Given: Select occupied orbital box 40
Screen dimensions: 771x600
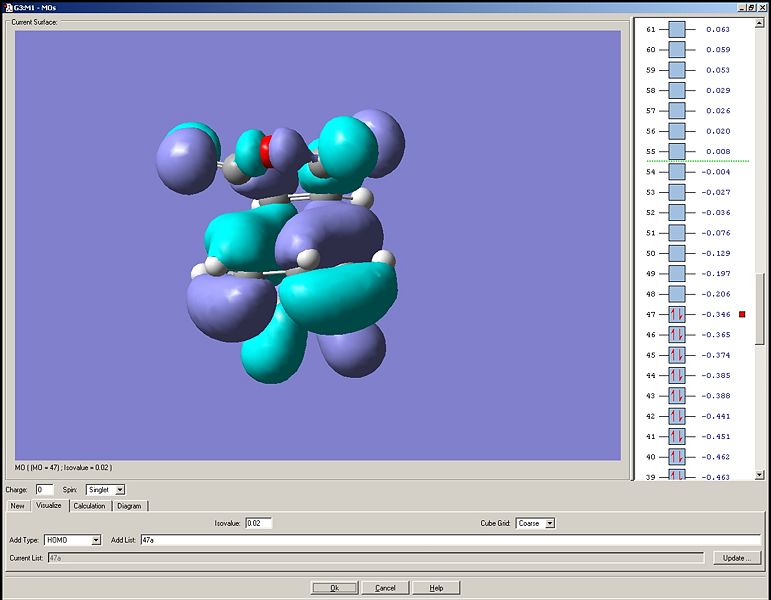Looking at the screenshot, I should 677,457.
